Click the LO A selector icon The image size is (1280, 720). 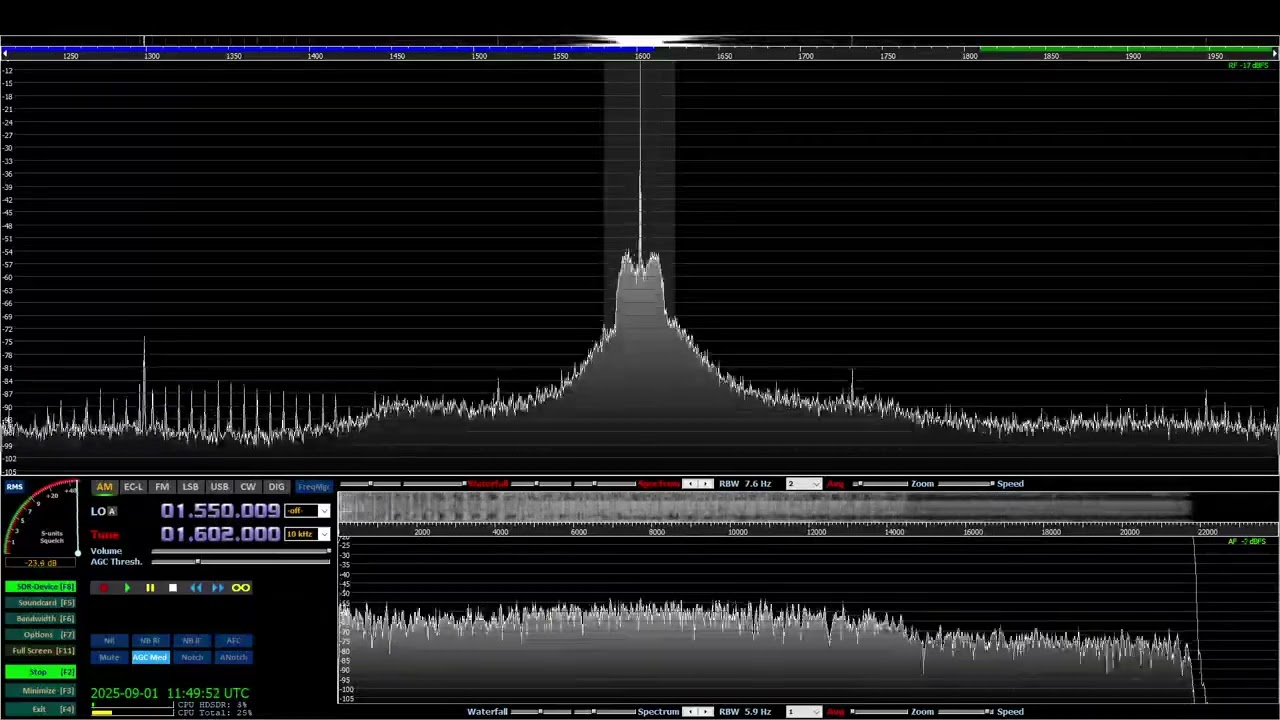coord(111,511)
